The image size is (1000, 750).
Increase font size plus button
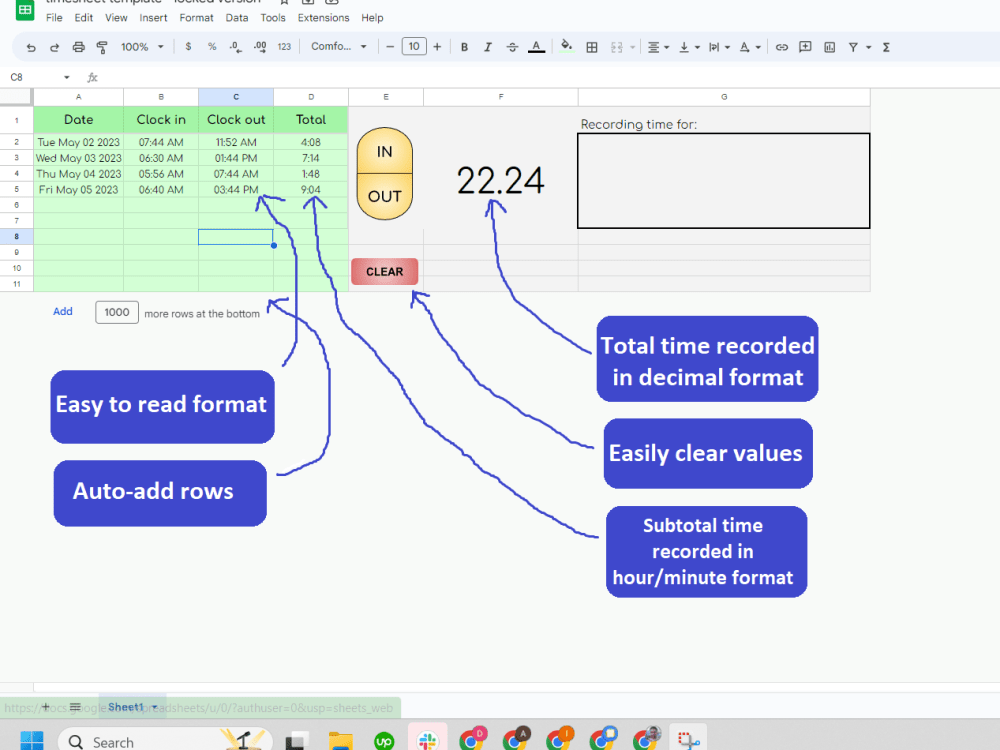[x=438, y=47]
